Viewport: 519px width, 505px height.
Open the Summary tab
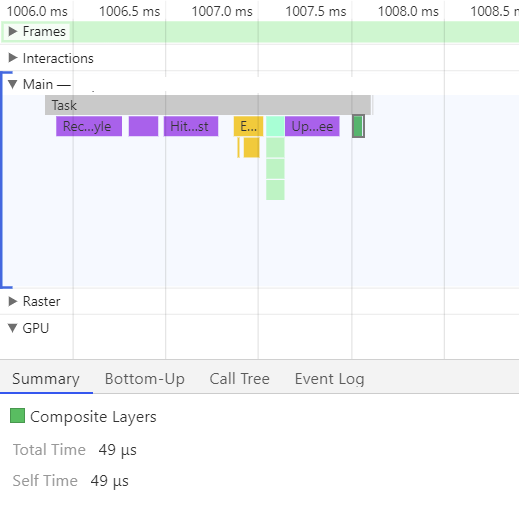pyautogui.click(x=46, y=379)
